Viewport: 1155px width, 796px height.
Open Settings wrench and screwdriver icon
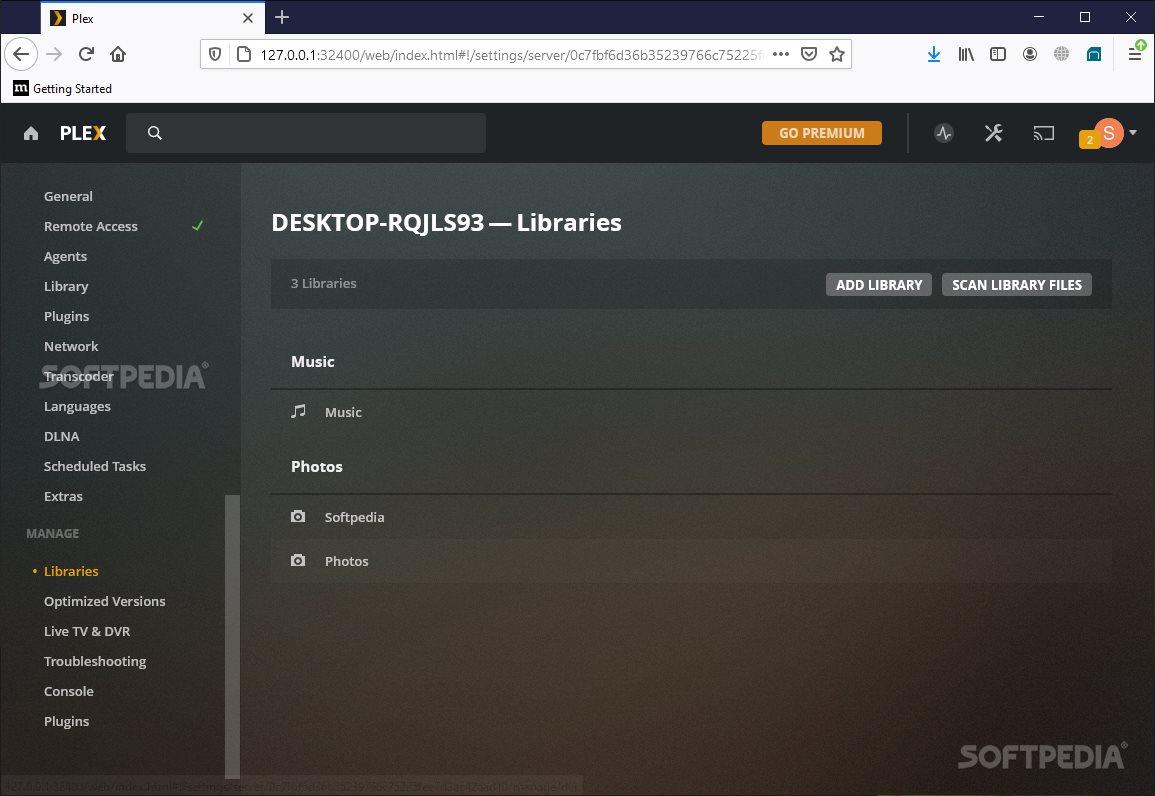click(x=994, y=133)
